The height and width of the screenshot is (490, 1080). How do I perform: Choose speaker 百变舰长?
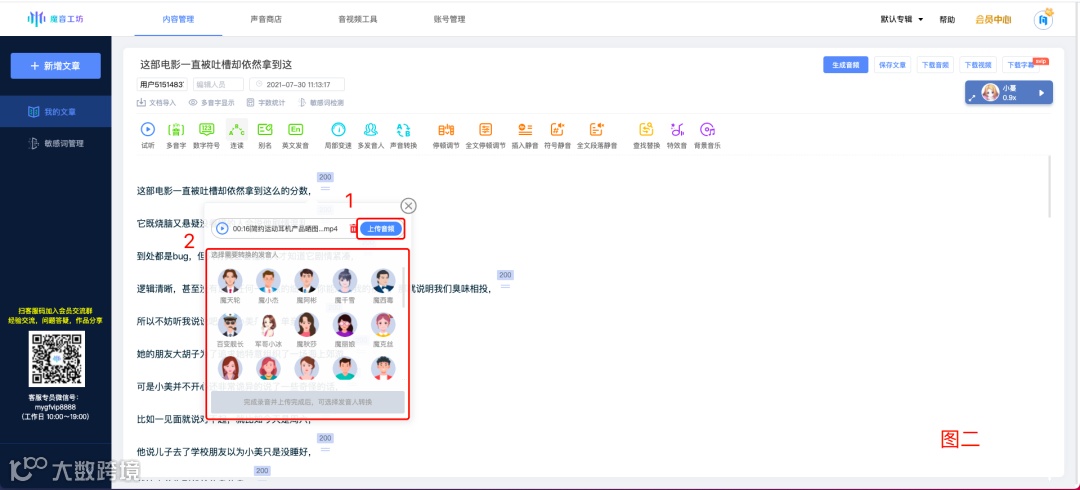pos(231,330)
